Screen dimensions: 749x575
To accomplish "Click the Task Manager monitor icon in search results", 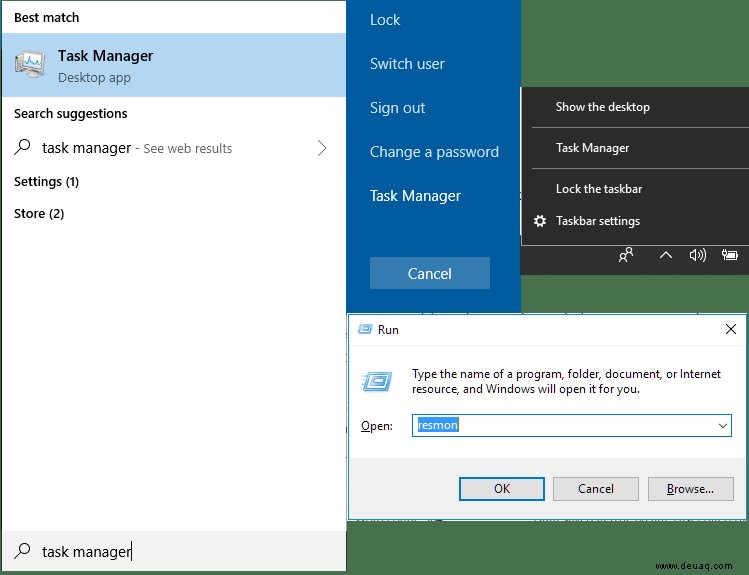I will [x=30, y=65].
